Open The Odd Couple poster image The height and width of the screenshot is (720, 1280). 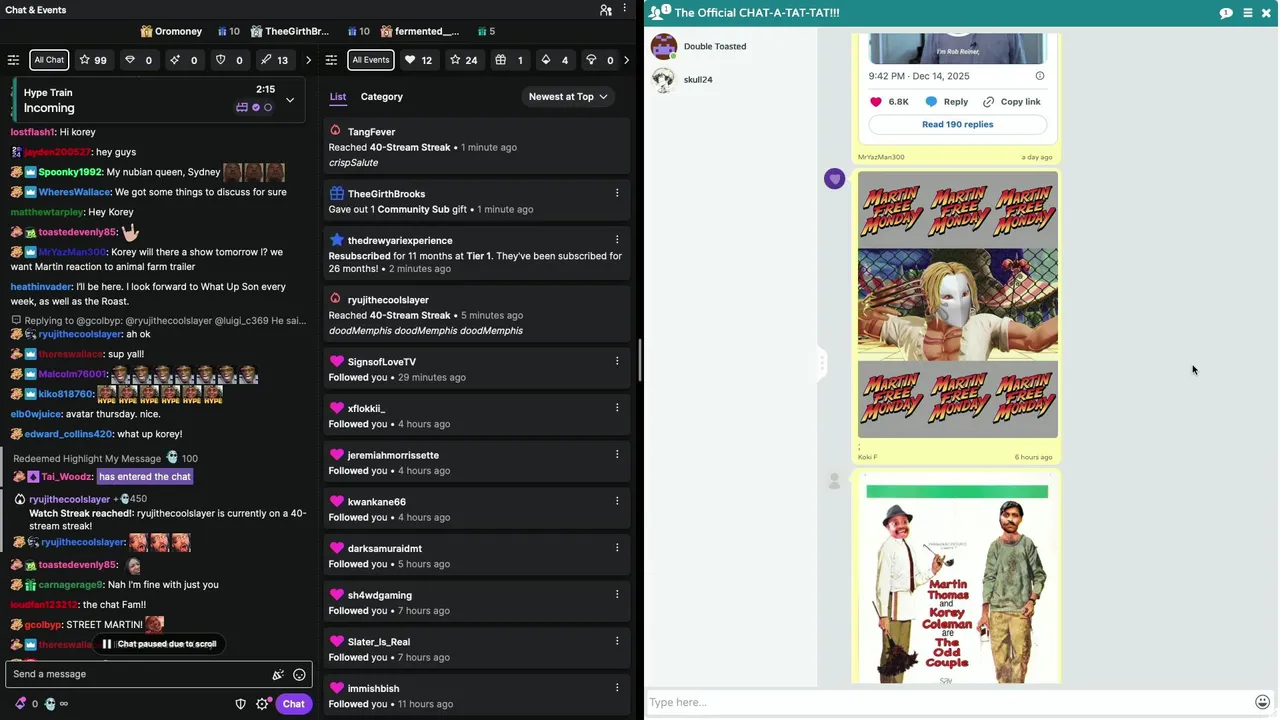point(957,580)
